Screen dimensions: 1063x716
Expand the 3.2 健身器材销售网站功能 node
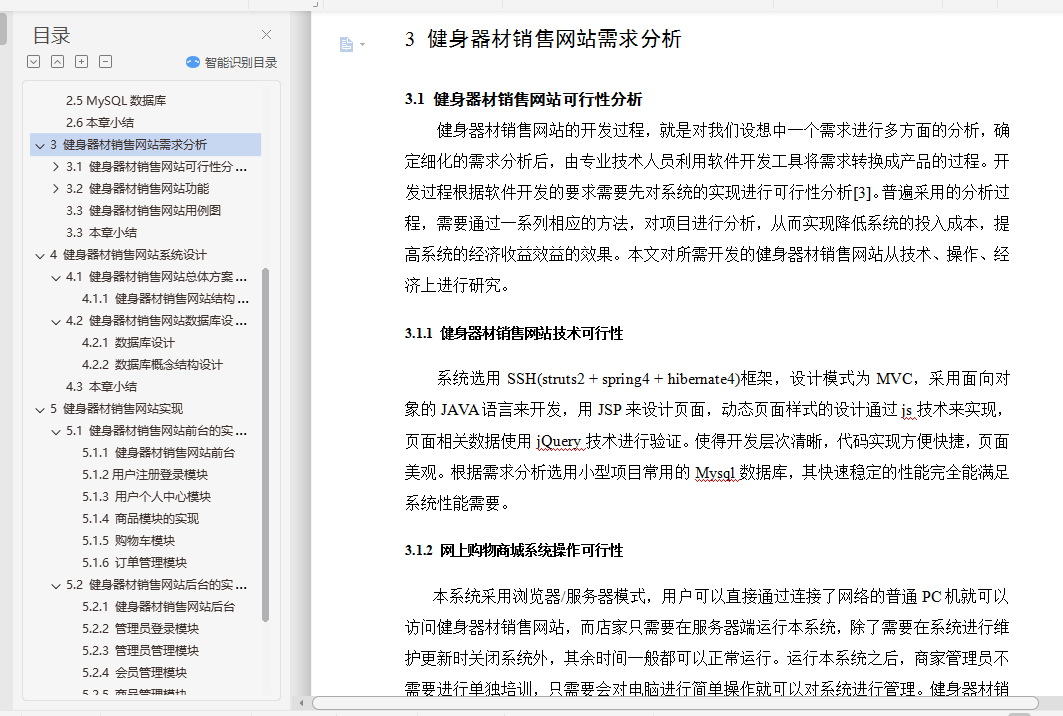(x=56, y=188)
